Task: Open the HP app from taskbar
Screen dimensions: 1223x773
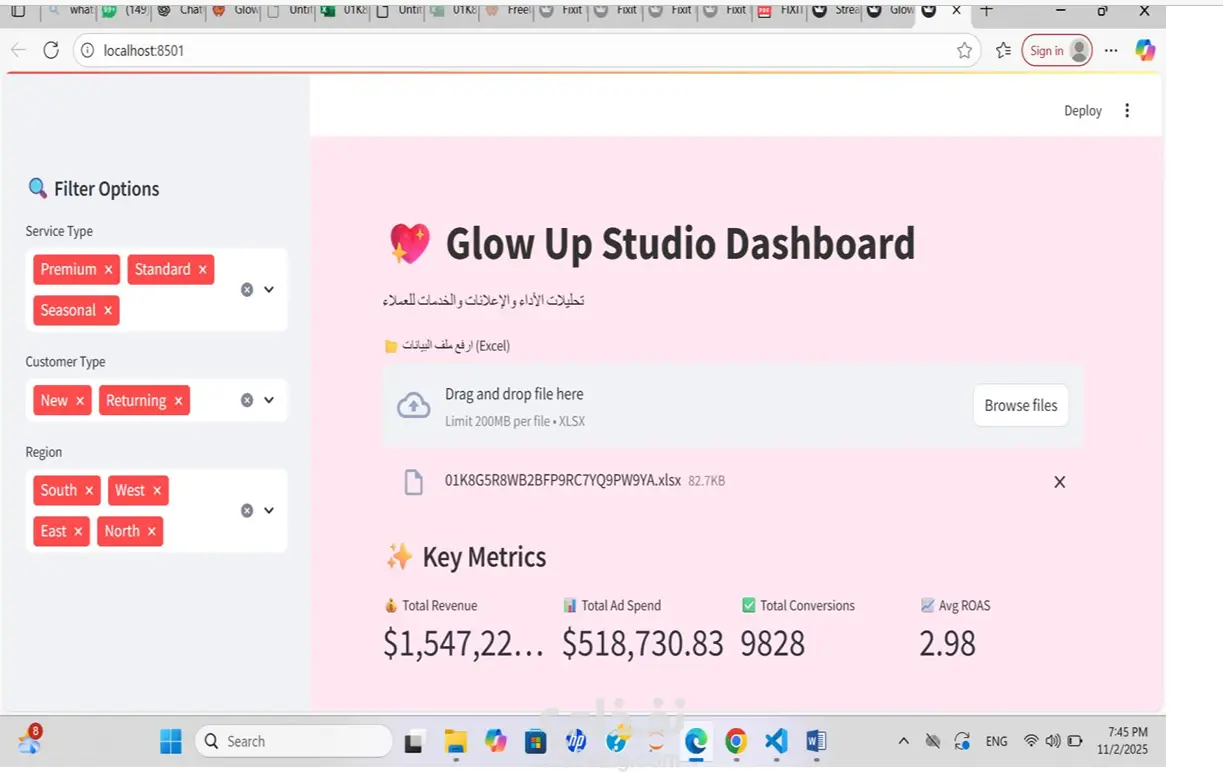Action: pos(576,741)
